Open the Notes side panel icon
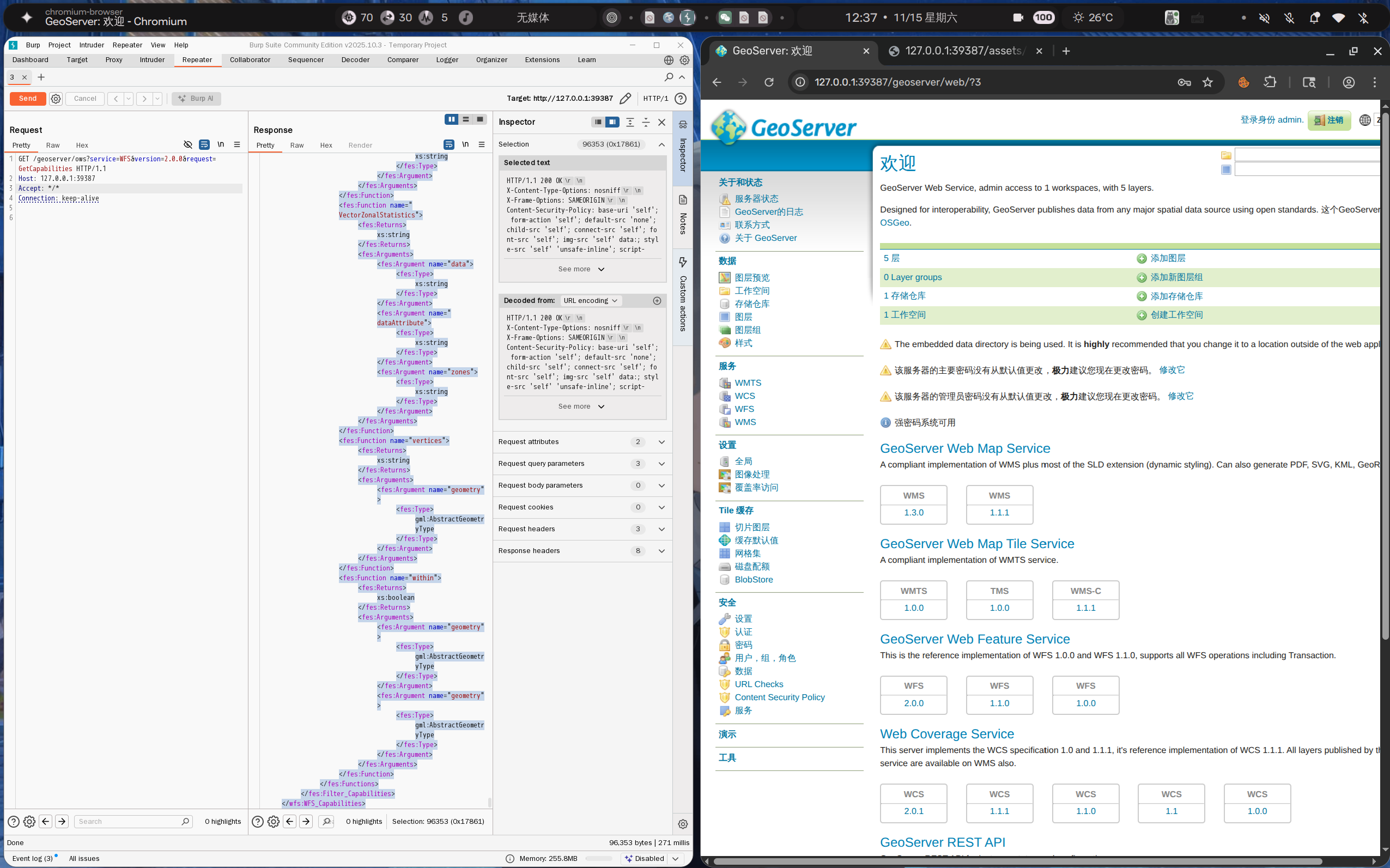The image size is (1390, 868). tap(682, 201)
